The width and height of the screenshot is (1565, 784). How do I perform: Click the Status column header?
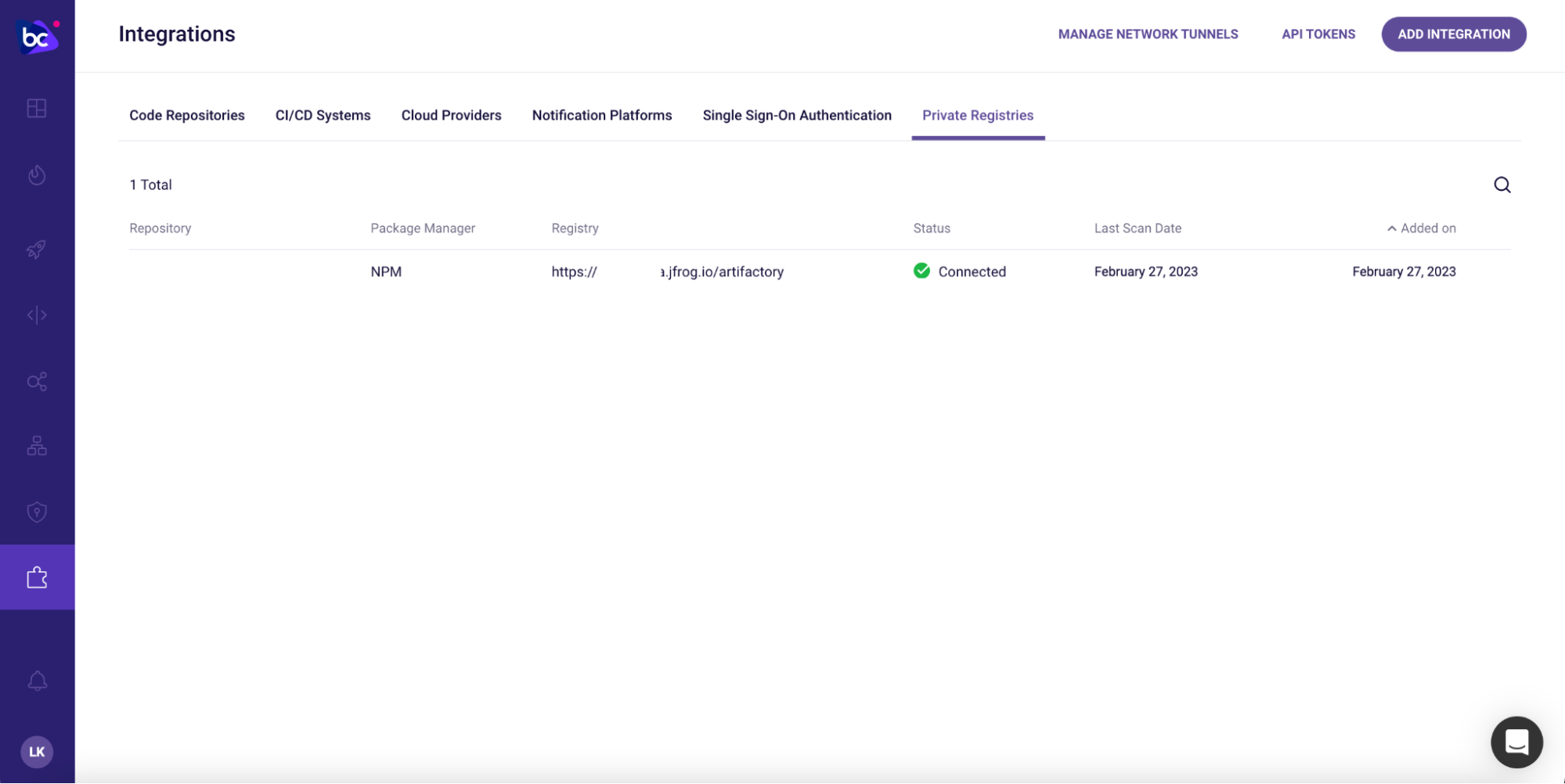click(932, 228)
